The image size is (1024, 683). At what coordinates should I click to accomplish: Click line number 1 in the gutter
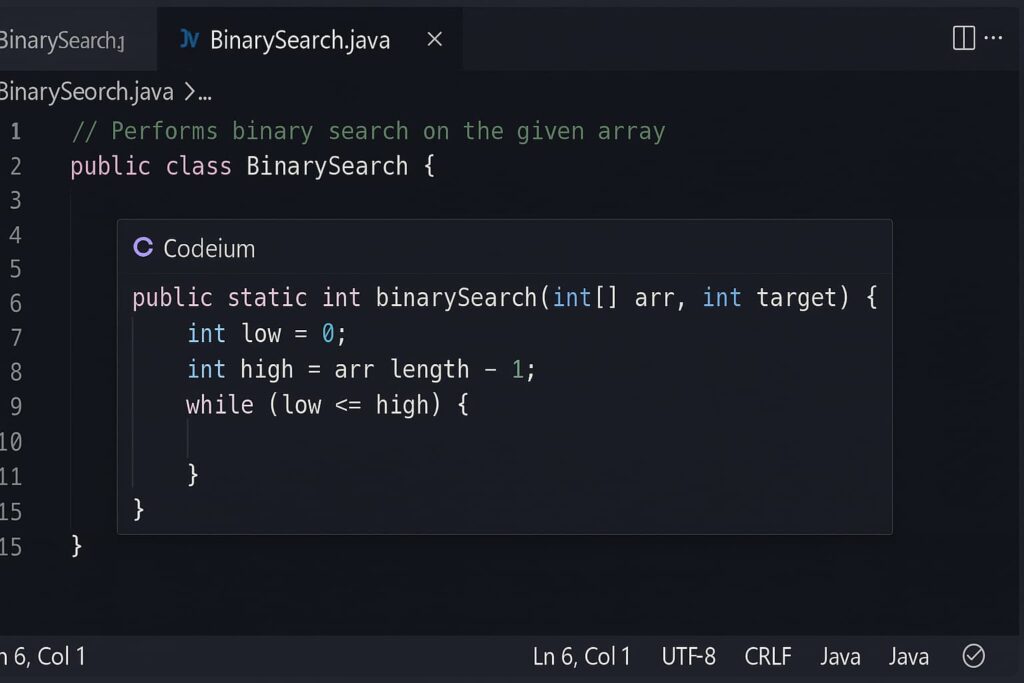click(16, 132)
